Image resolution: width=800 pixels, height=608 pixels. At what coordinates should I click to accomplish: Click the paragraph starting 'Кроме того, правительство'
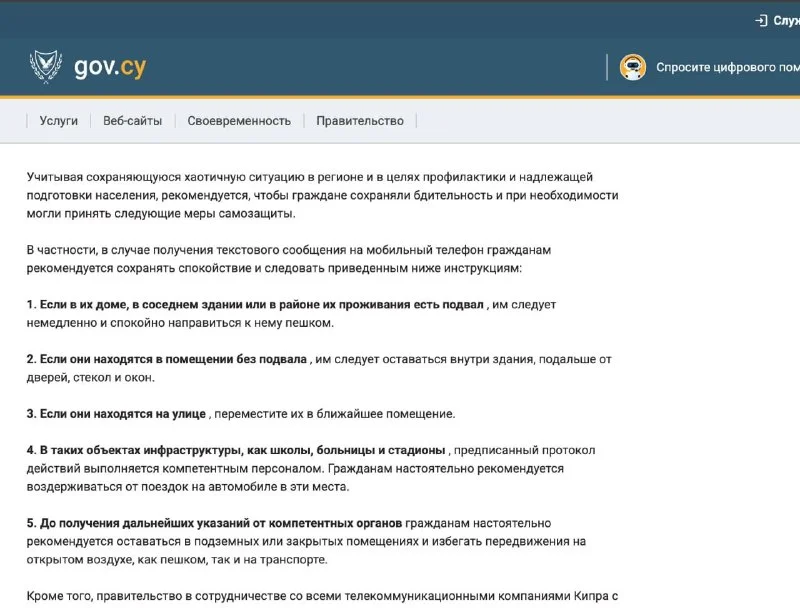click(x=318, y=596)
